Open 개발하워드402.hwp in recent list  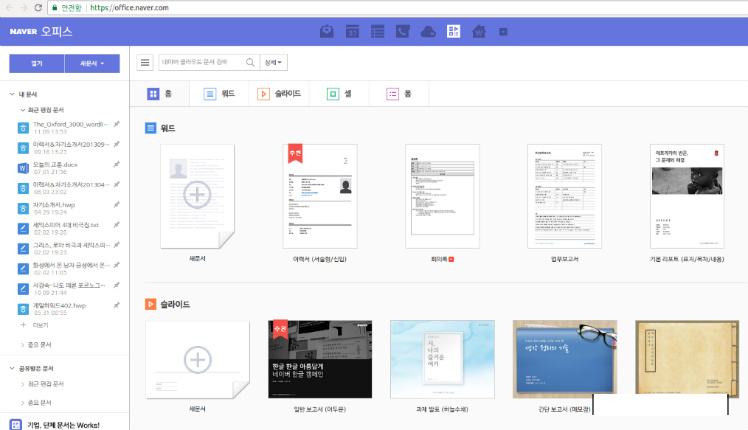(x=59, y=305)
